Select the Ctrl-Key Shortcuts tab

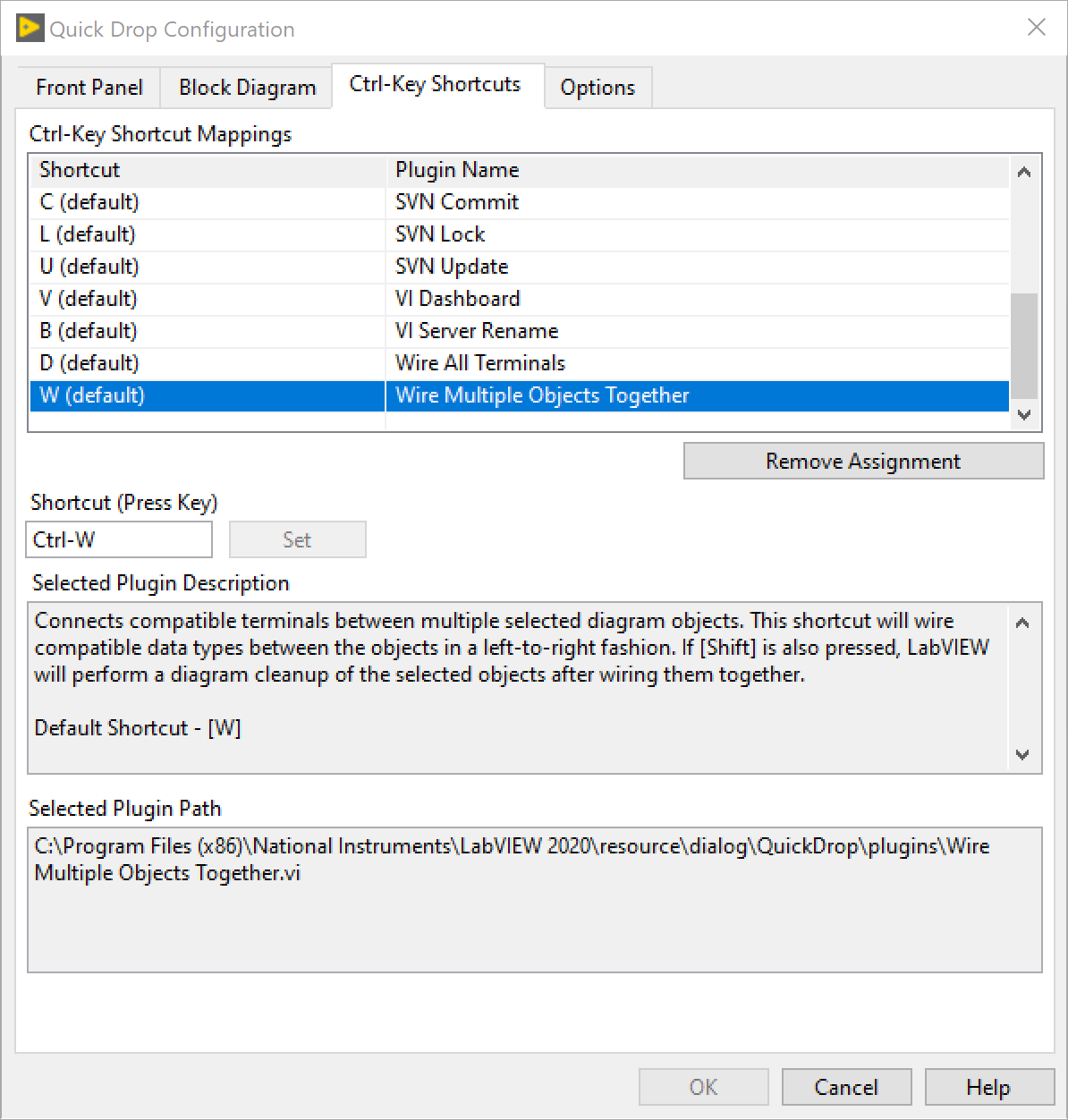point(437,85)
